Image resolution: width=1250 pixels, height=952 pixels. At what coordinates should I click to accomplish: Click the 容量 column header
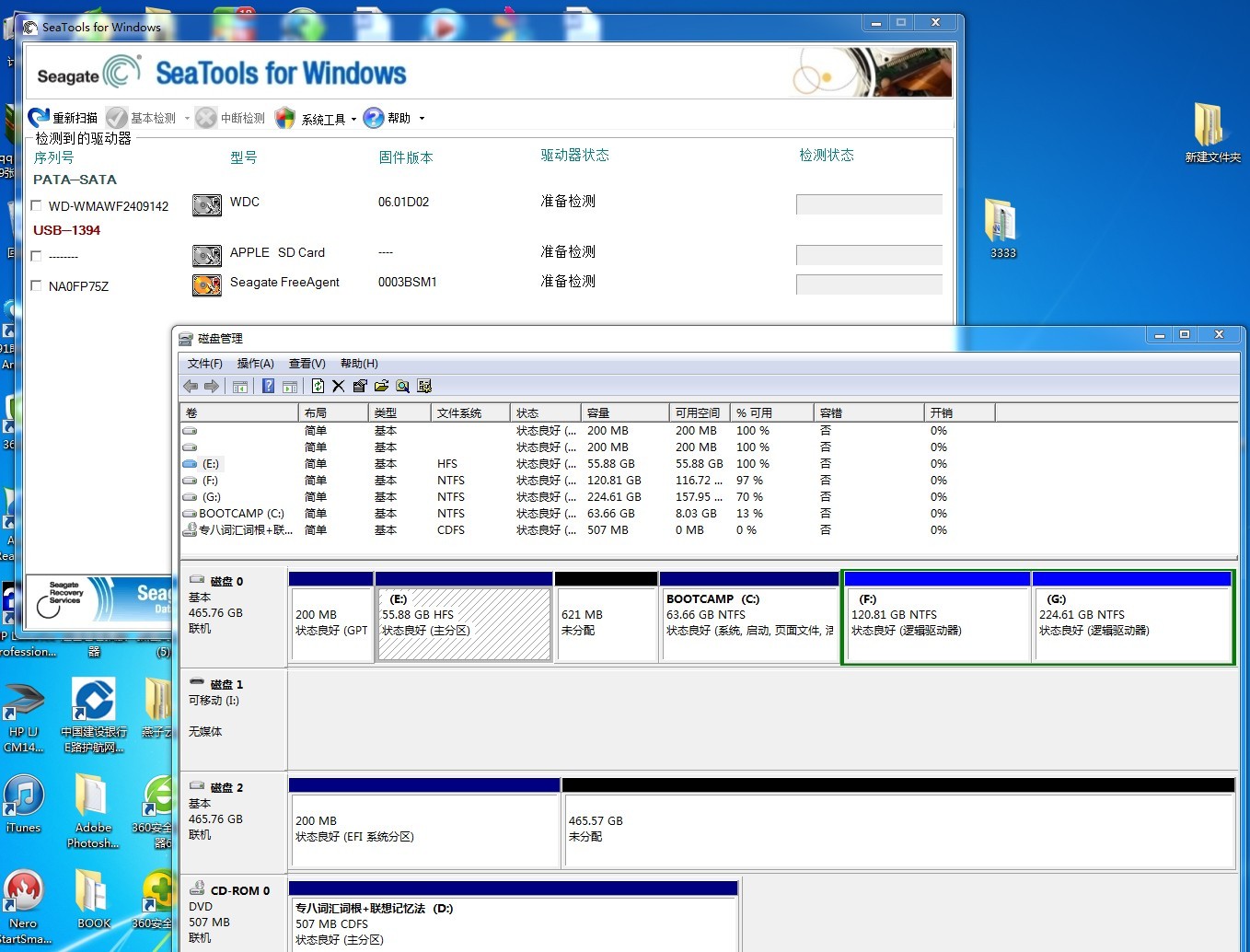point(625,412)
